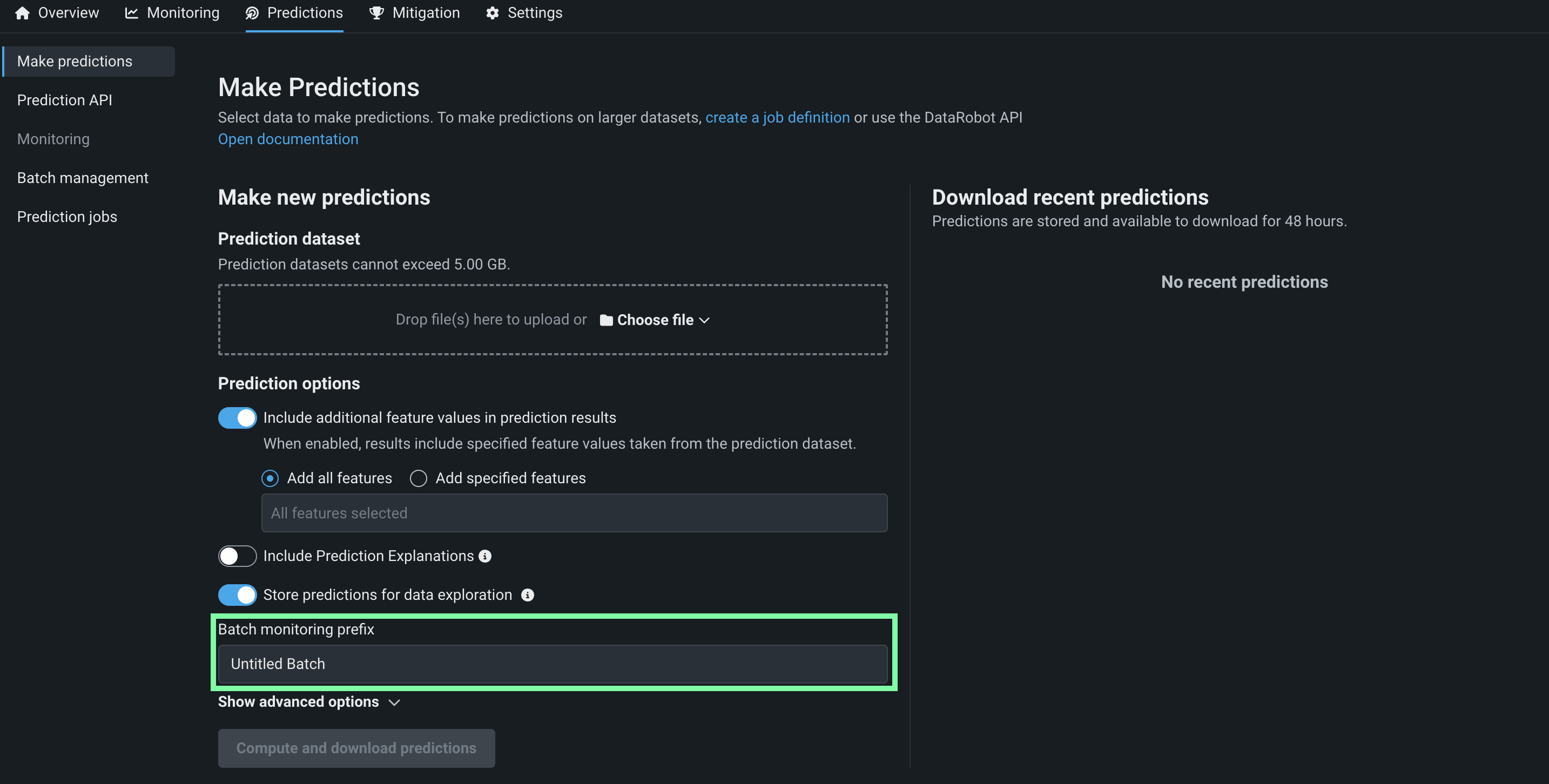Expand Show advanced options
Screen dimensions: 1549x784
click(x=308, y=701)
